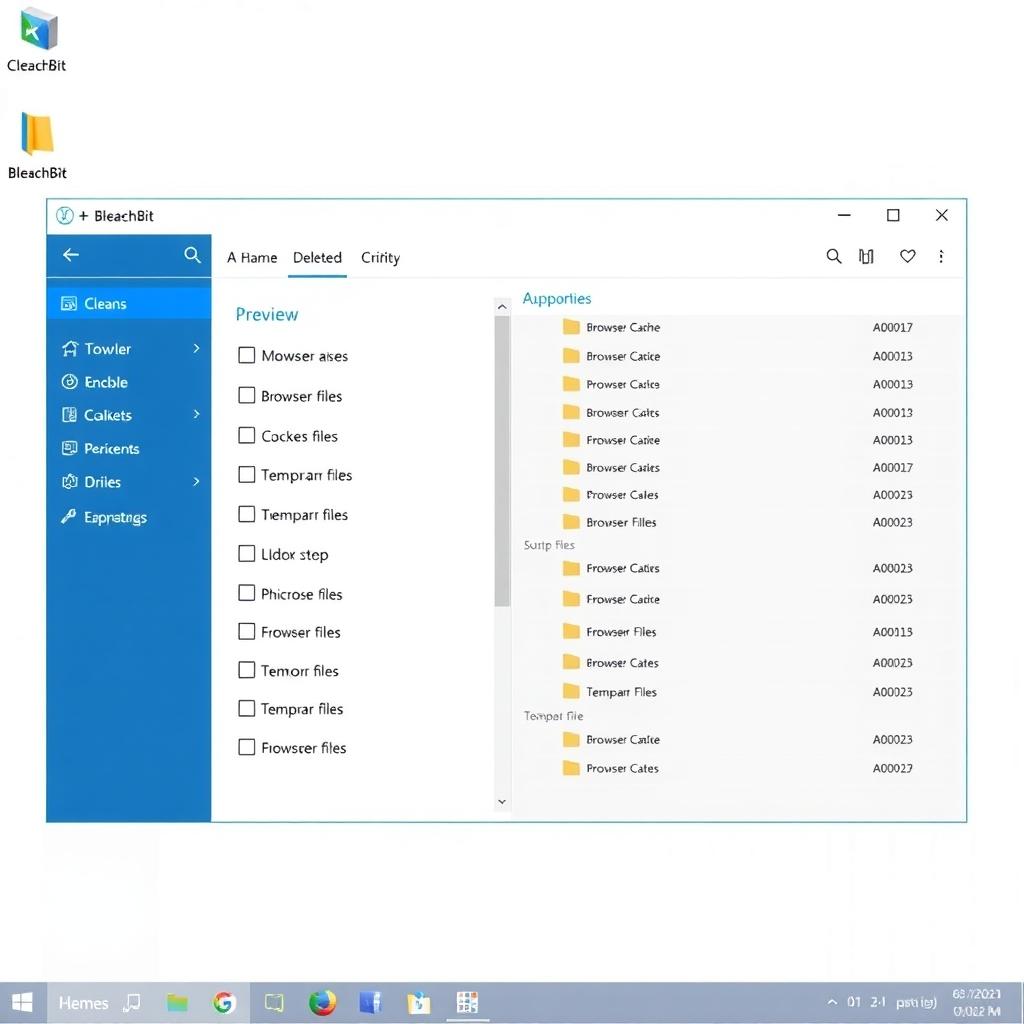The height and width of the screenshot is (1024, 1024).
Task: Open Eapnatngs wrench settings entry
Action: click(x=129, y=517)
